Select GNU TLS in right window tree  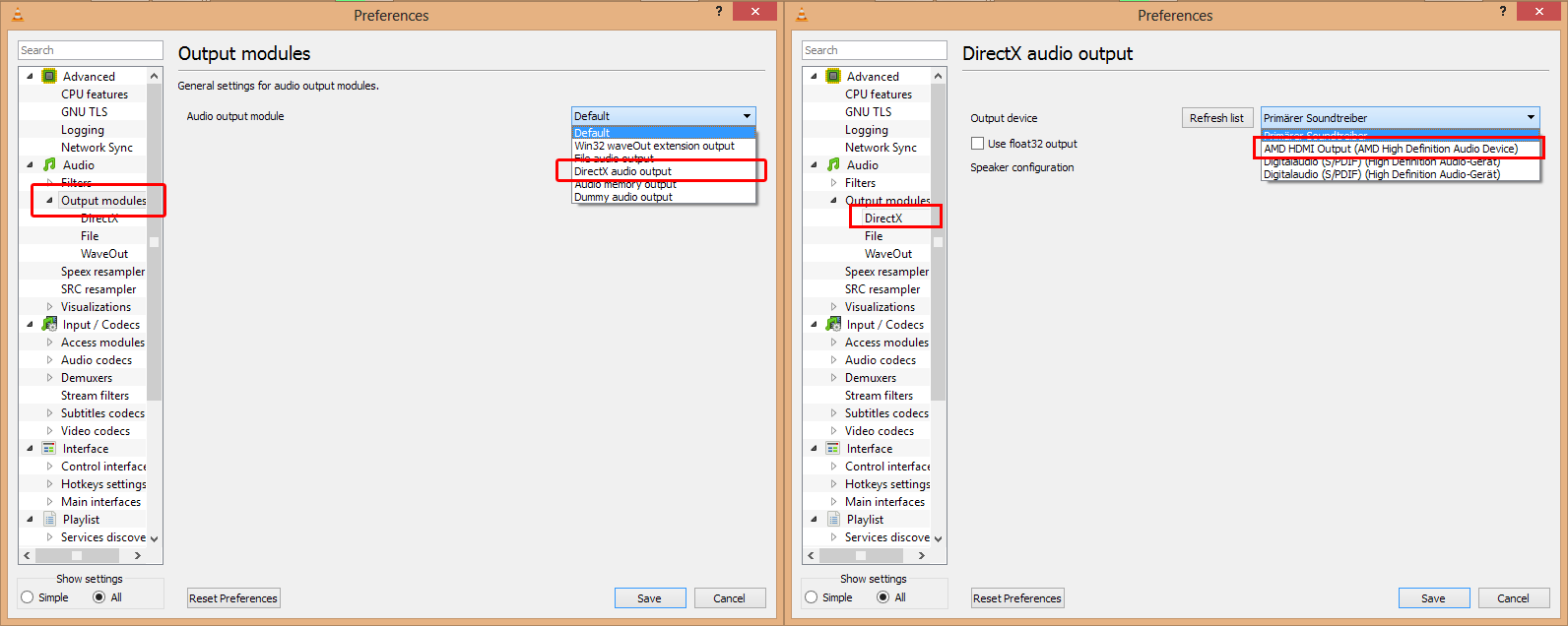pos(868,111)
